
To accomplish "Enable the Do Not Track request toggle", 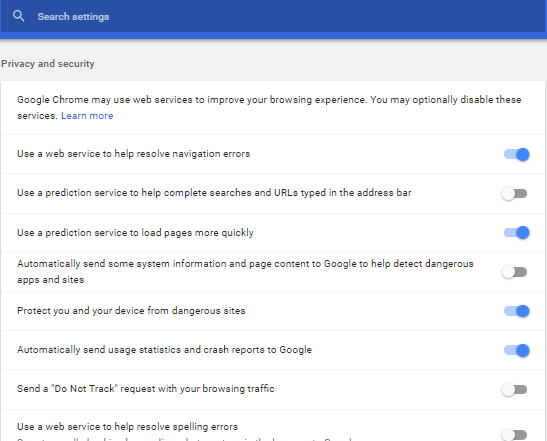I will click(x=514, y=389).
